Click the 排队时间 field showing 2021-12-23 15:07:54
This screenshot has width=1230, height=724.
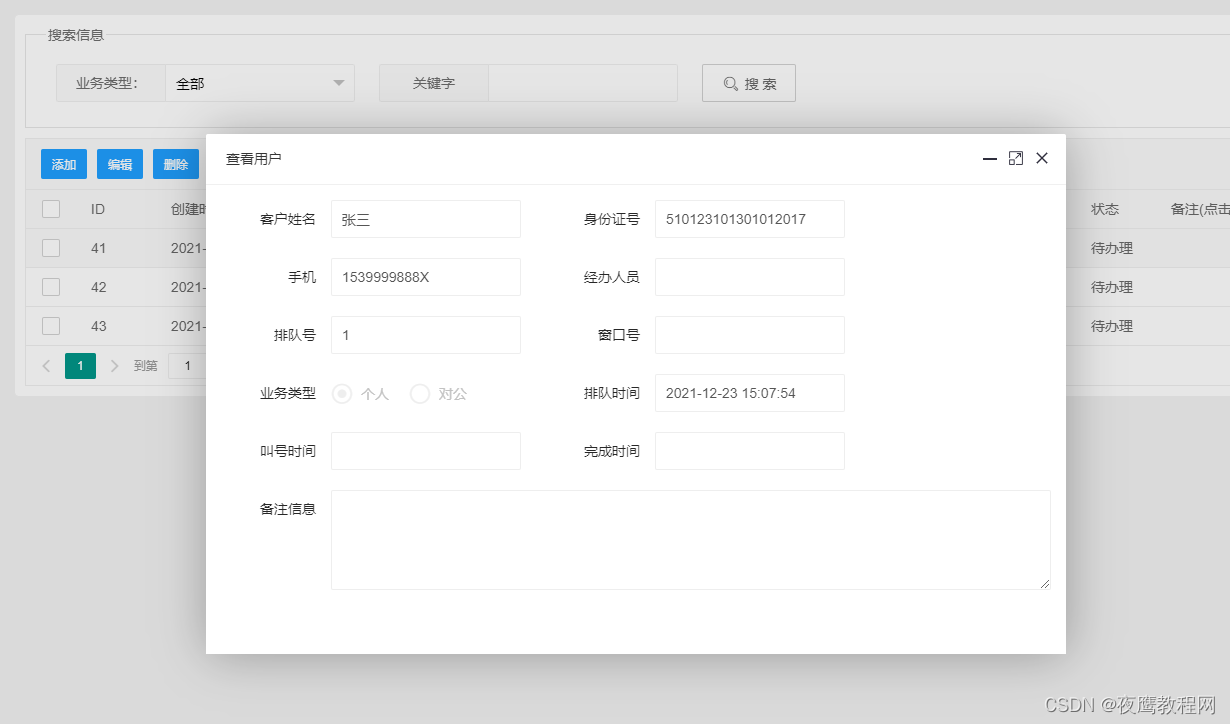(750, 393)
